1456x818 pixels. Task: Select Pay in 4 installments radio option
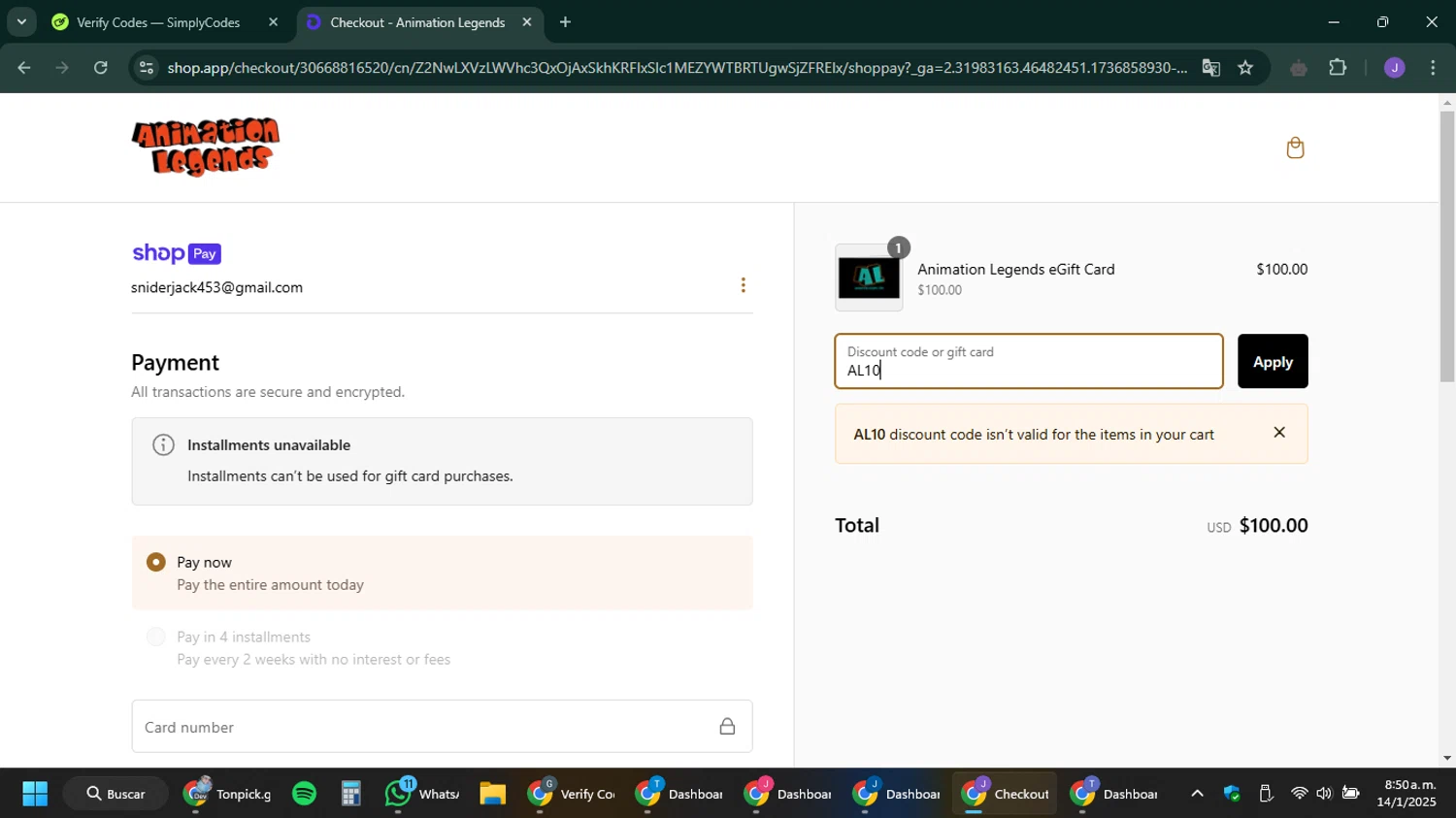point(155,637)
